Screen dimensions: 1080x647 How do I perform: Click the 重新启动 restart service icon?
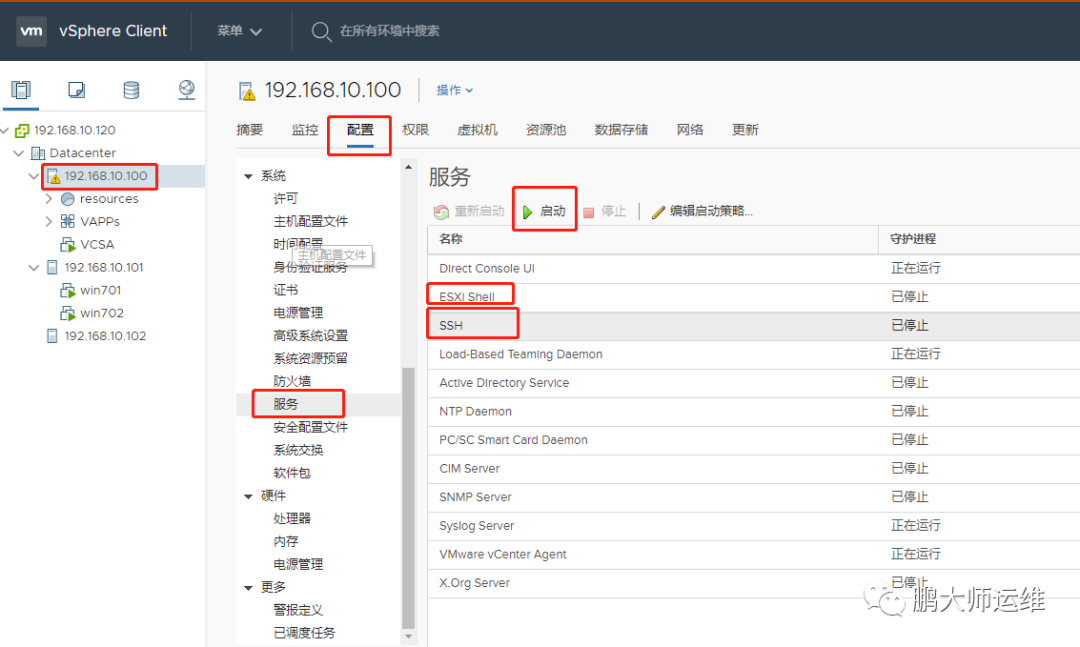tap(441, 212)
